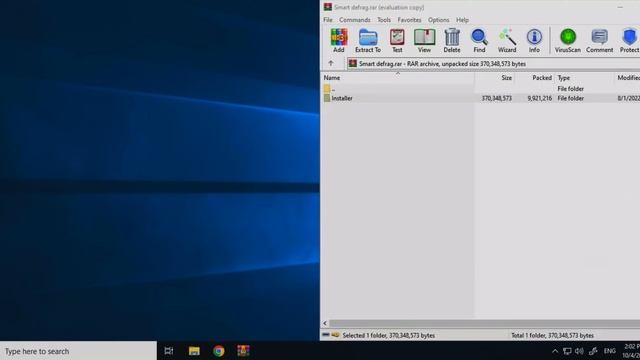Click the WinRAR title bar icon
The image size is (640, 360).
[x=328, y=7]
